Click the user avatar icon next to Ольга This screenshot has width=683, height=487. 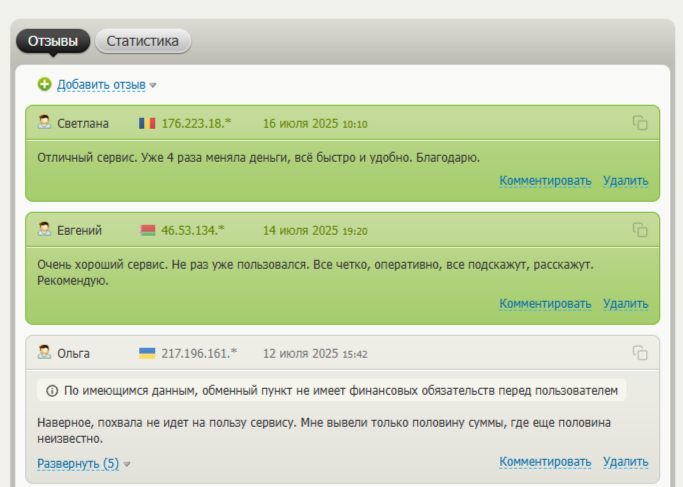pos(44,352)
